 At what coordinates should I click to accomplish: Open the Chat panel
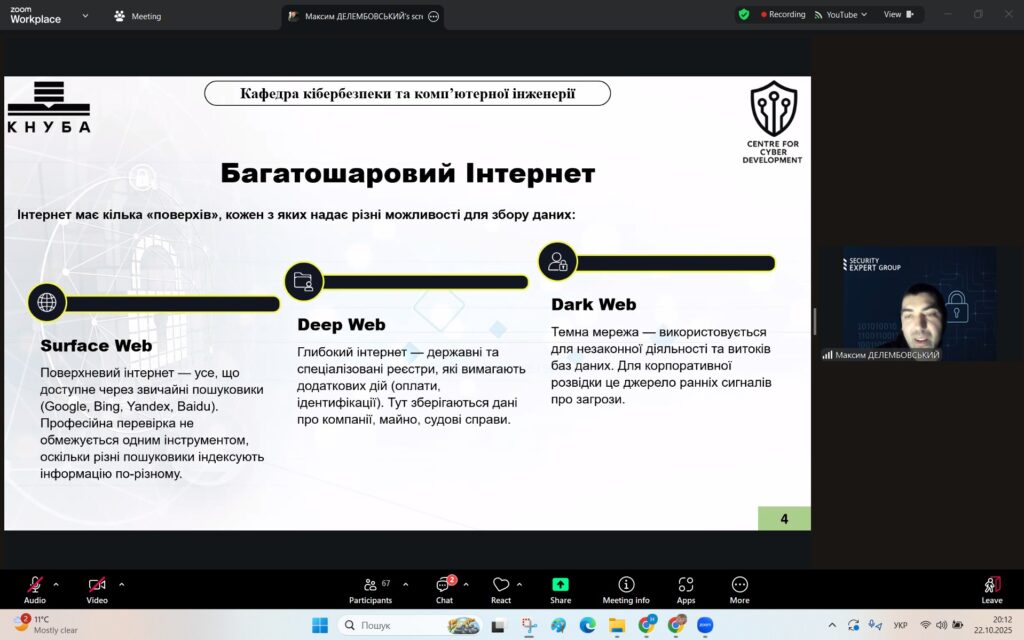tap(444, 589)
